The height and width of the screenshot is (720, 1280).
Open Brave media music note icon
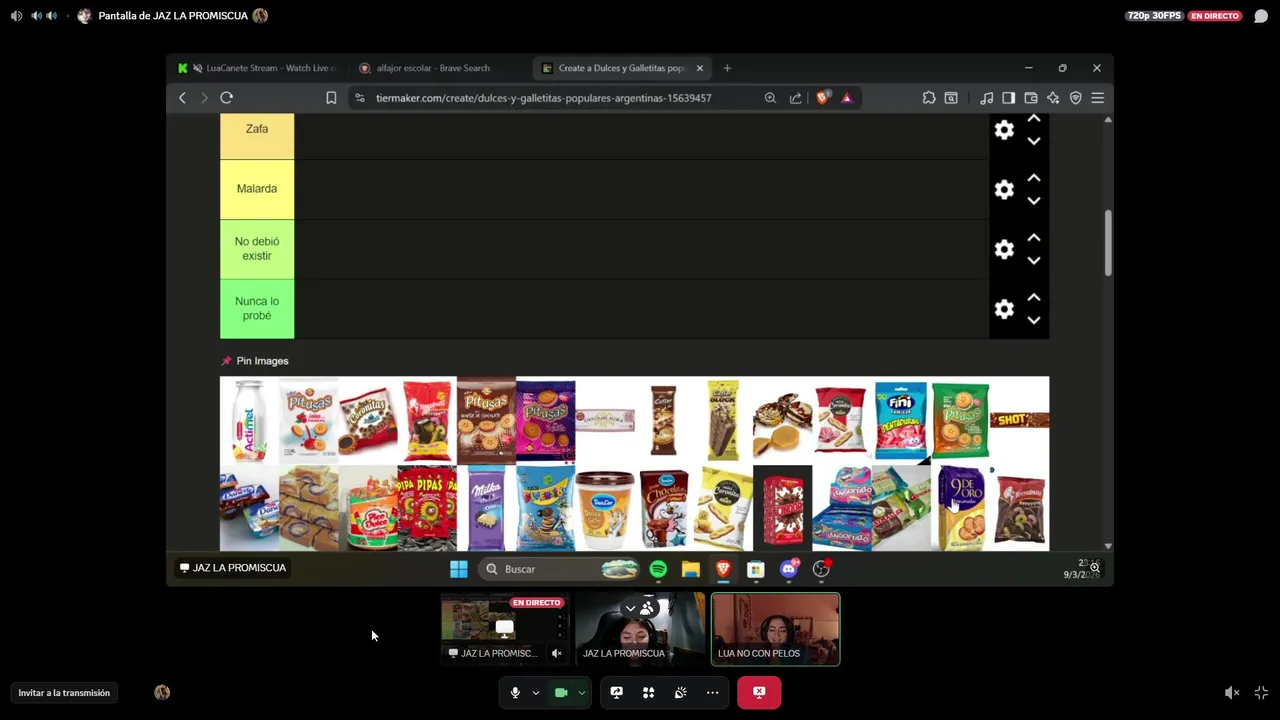coord(987,98)
